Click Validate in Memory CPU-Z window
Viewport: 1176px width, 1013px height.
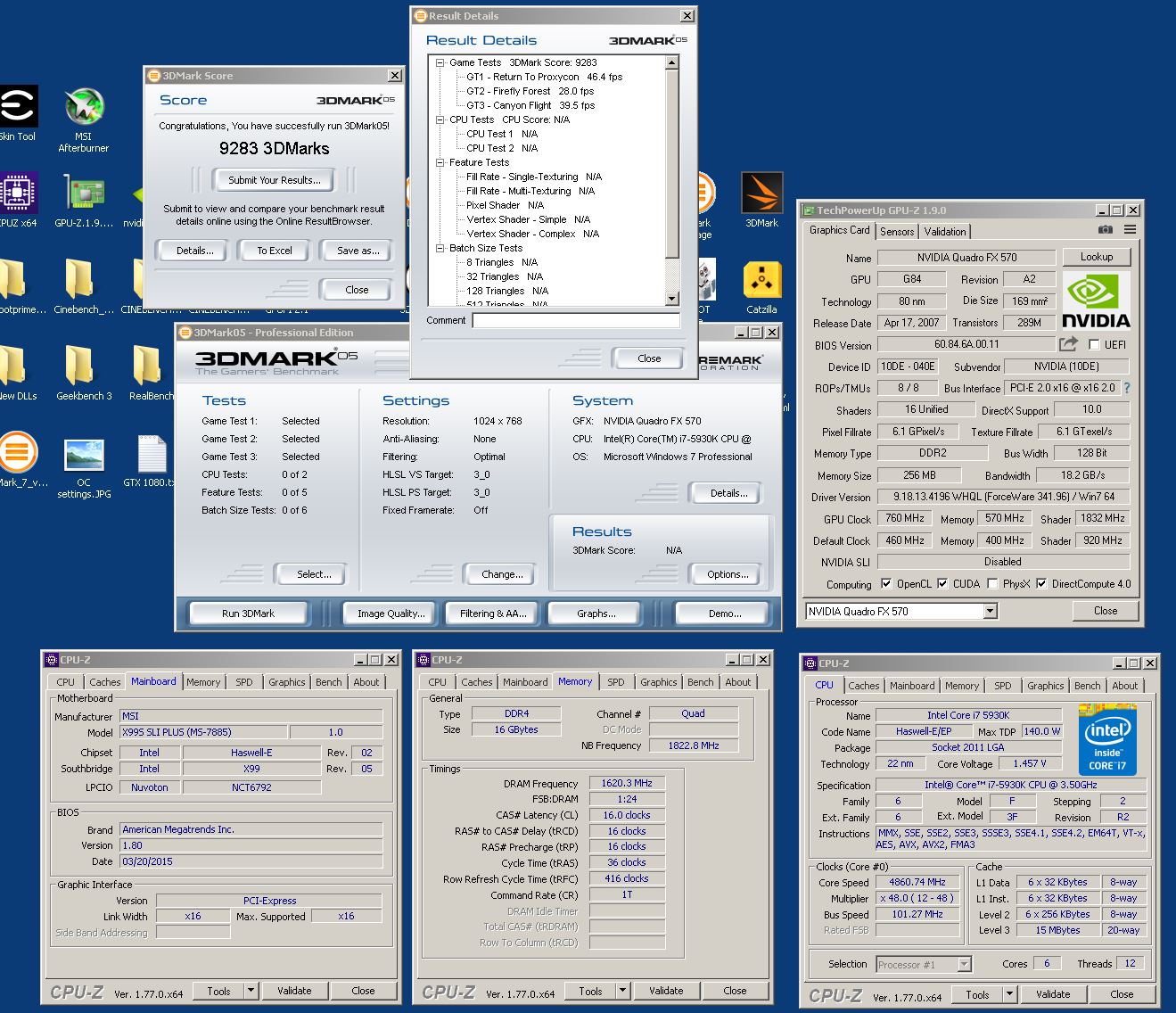(666, 991)
